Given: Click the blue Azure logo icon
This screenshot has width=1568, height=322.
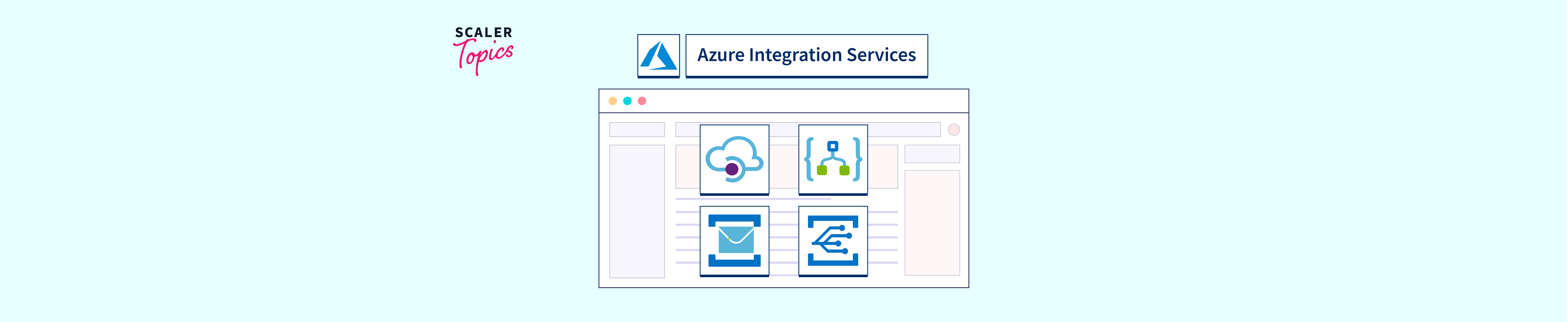Looking at the screenshot, I should tap(658, 55).
